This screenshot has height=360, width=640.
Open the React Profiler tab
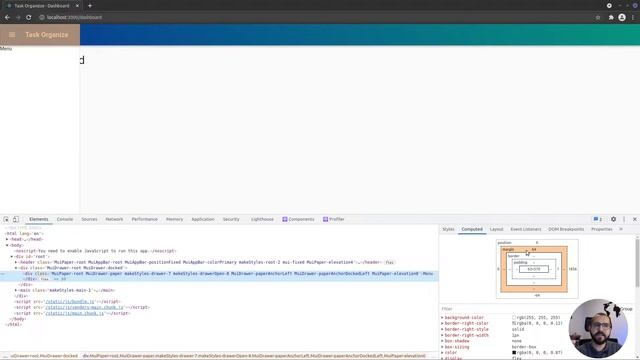pos(334,219)
